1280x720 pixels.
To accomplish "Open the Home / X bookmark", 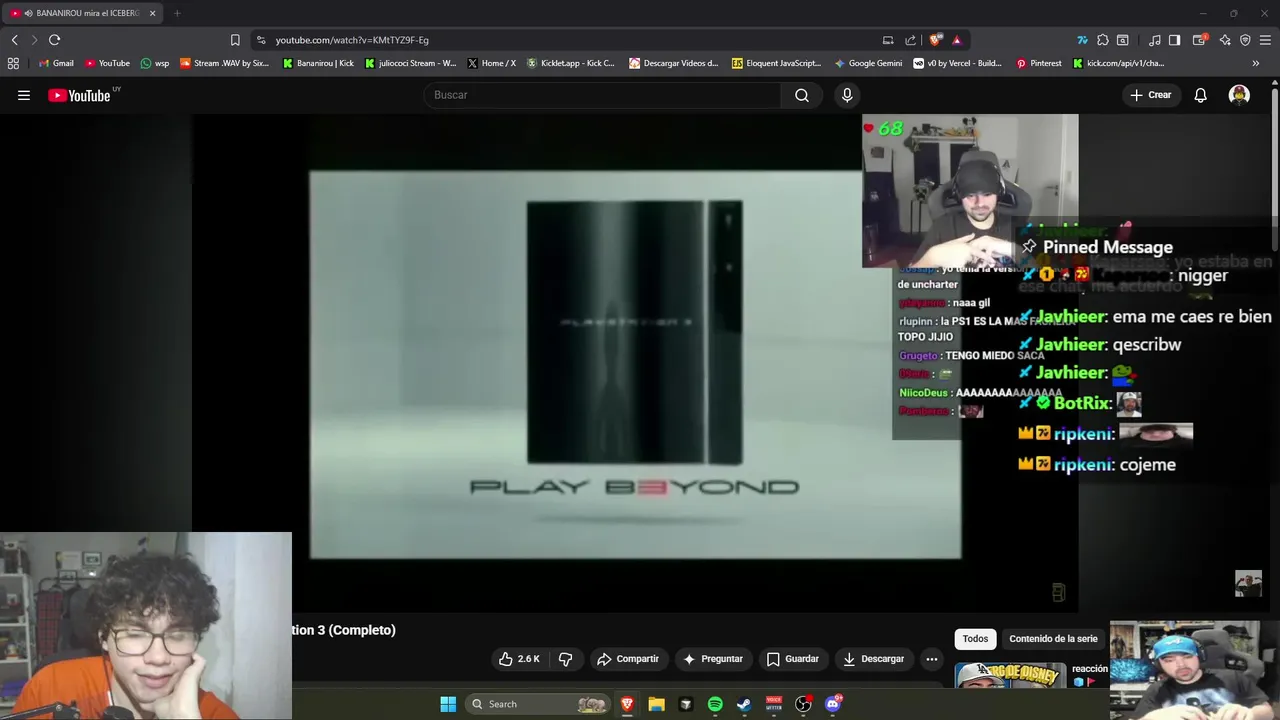I will click(491, 63).
